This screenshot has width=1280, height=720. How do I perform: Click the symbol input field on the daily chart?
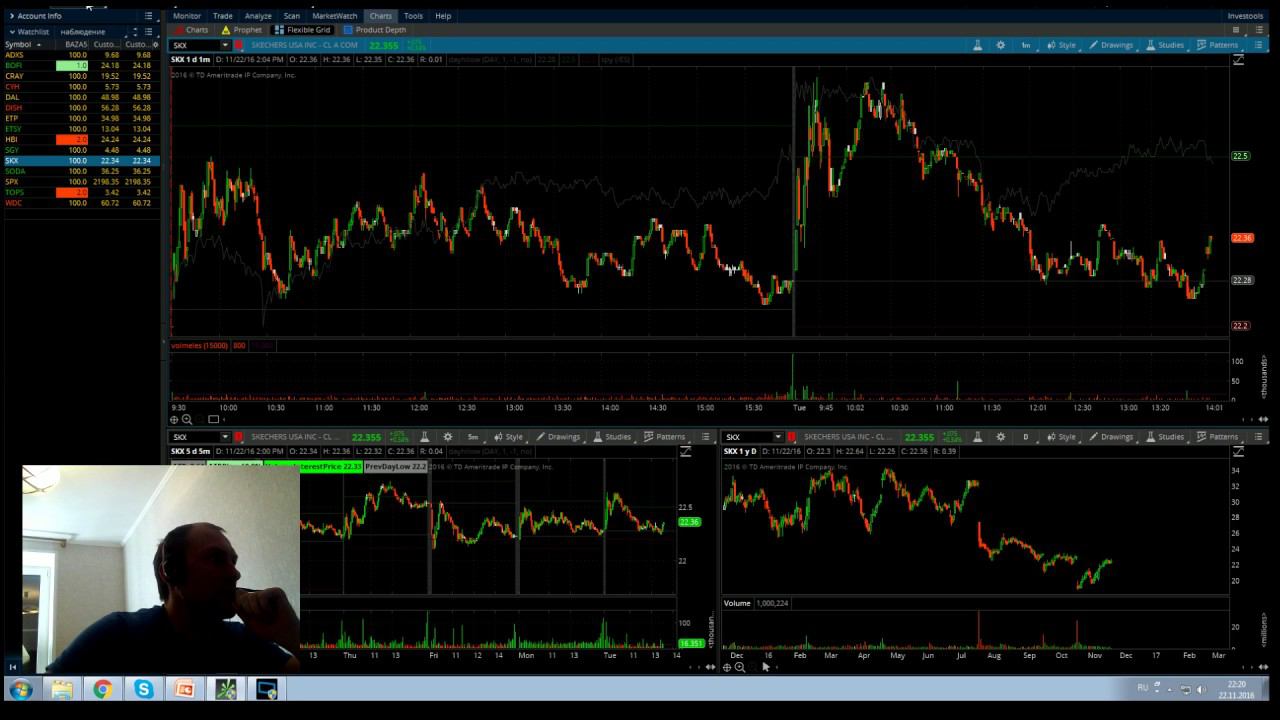coord(748,437)
